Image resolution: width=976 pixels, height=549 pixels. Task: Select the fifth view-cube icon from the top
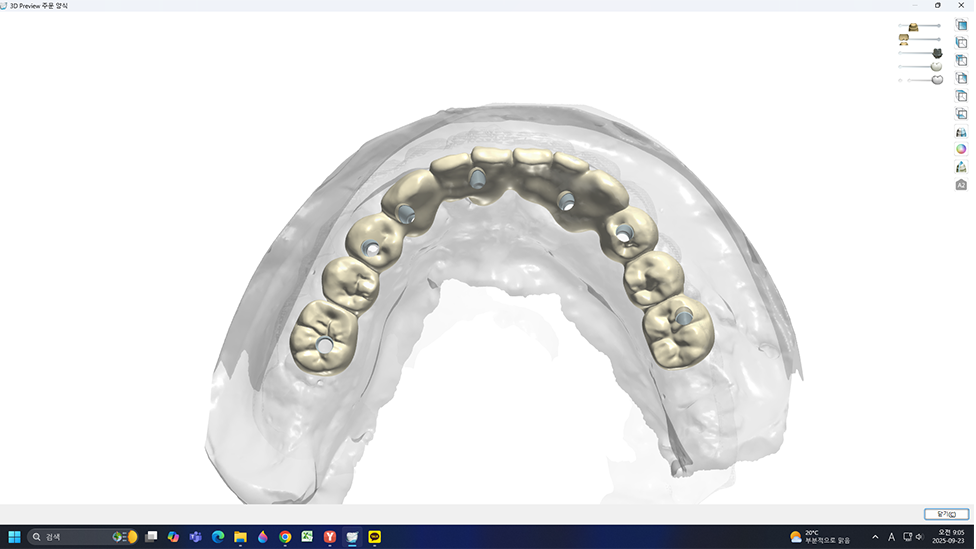coord(962,96)
